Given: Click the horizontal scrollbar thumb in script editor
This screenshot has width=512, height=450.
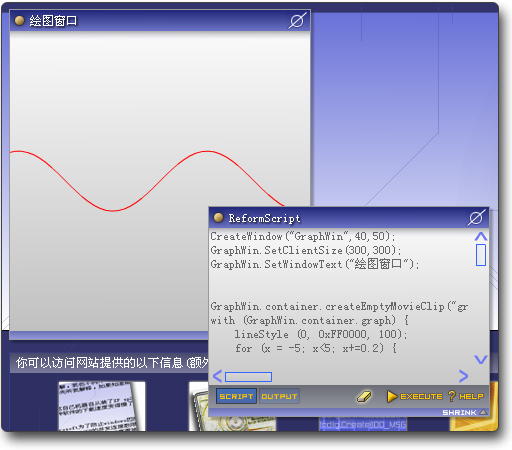Looking at the screenshot, I should (x=248, y=377).
